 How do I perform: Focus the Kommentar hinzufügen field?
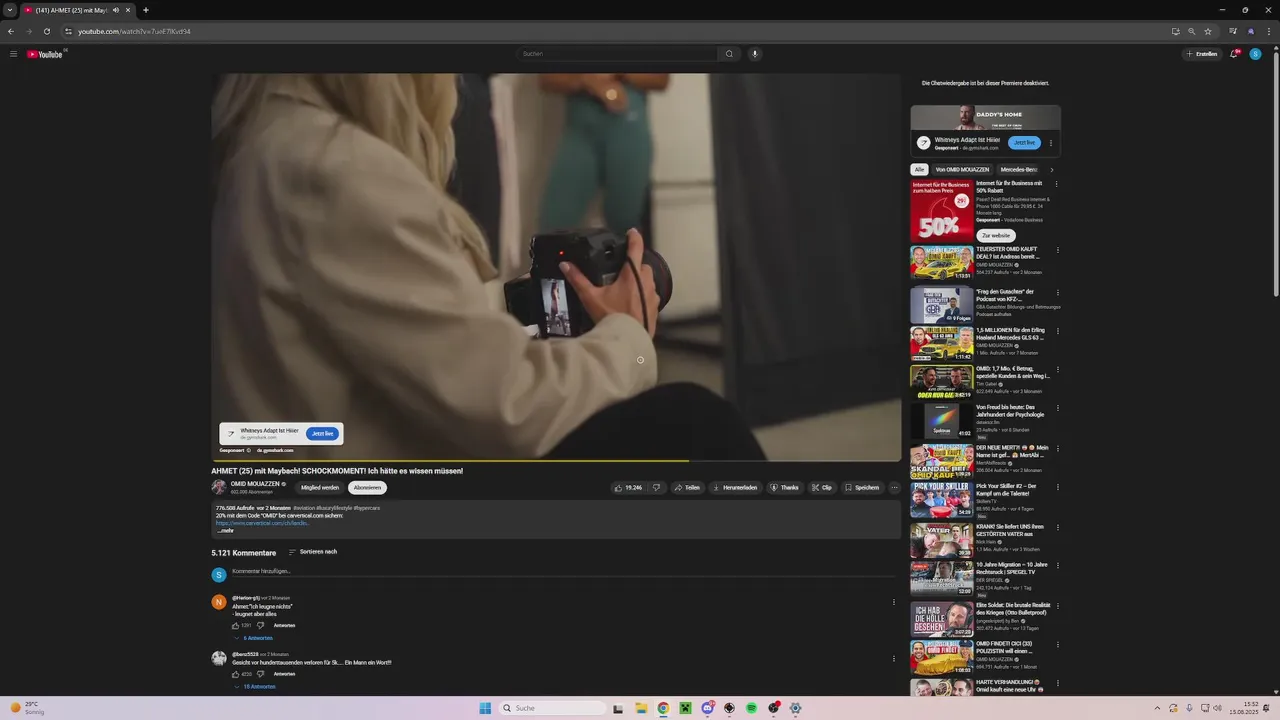pos(562,571)
